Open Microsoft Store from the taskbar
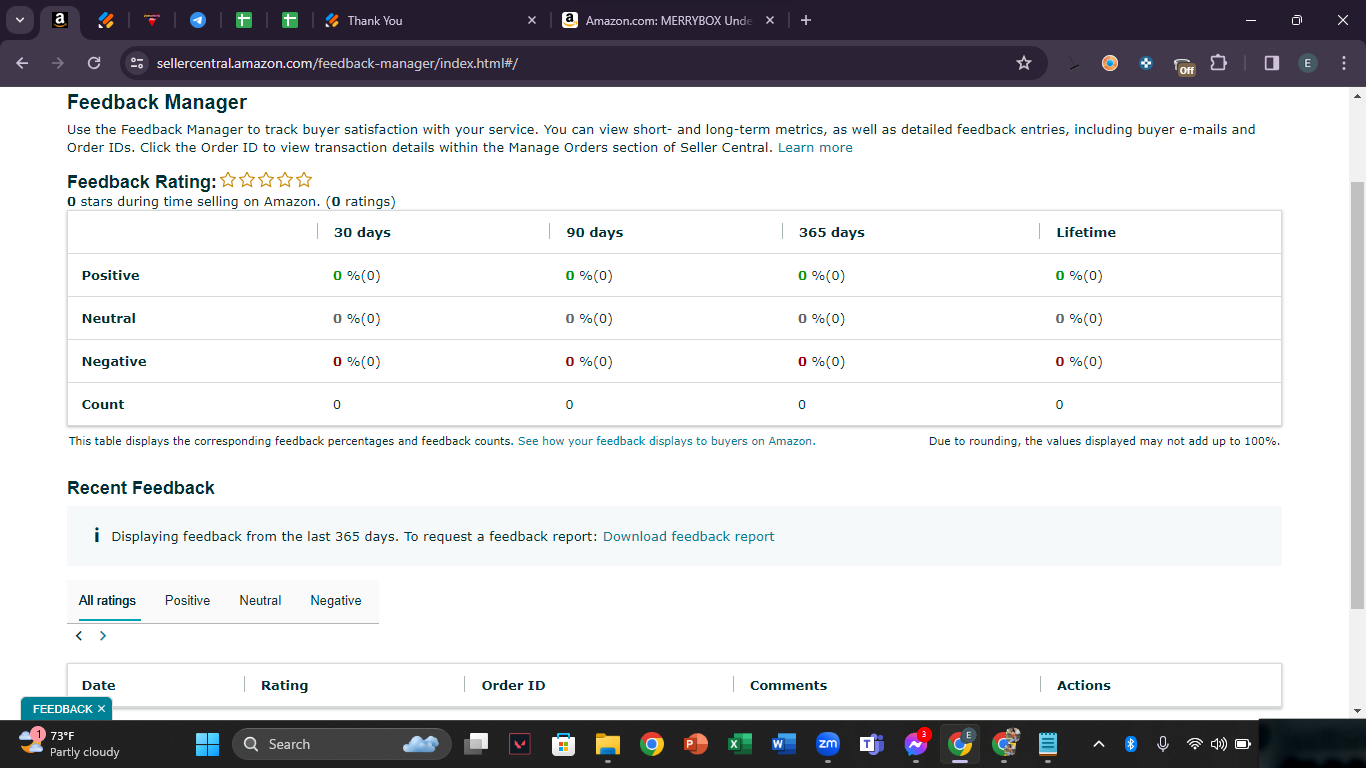The image size is (1366, 768). (x=564, y=744)
